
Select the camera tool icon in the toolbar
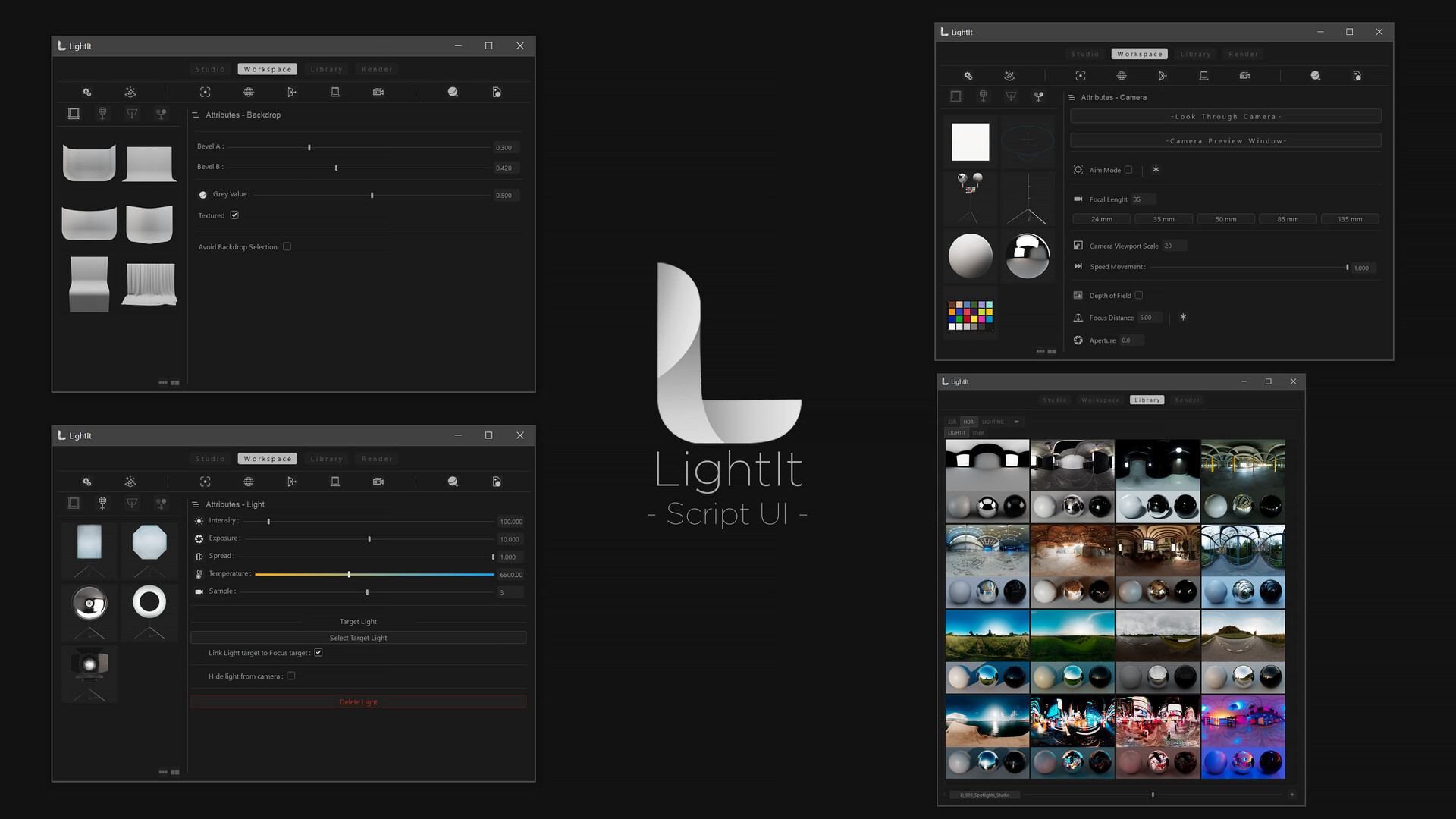tap(378, 92)
